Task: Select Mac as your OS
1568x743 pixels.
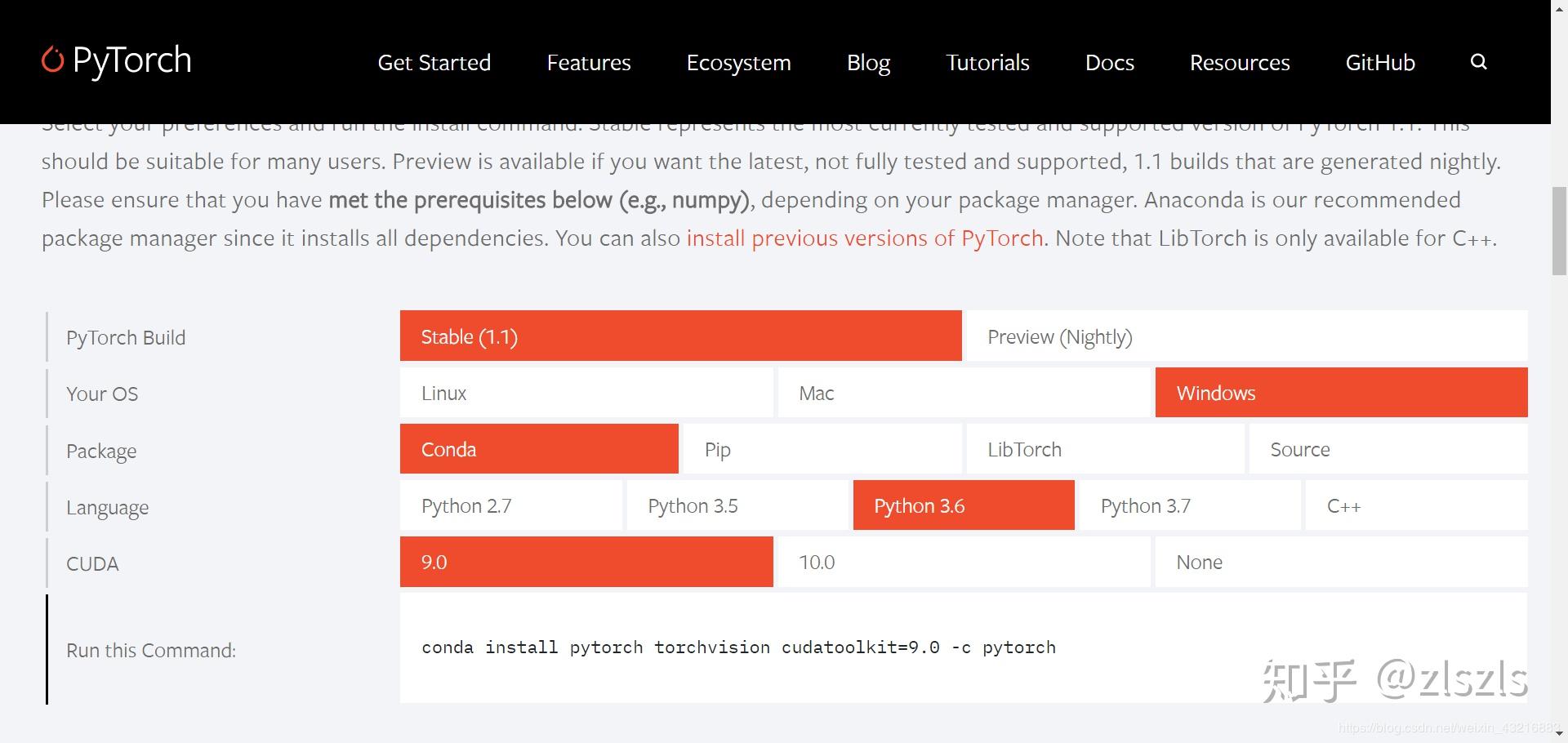Action: click(x=963, y=393)
